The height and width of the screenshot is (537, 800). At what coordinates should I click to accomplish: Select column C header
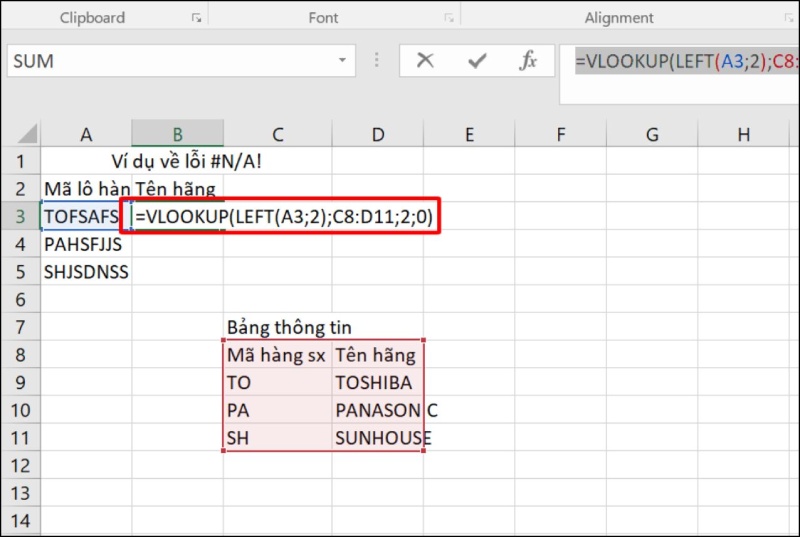tap(278, 134)
